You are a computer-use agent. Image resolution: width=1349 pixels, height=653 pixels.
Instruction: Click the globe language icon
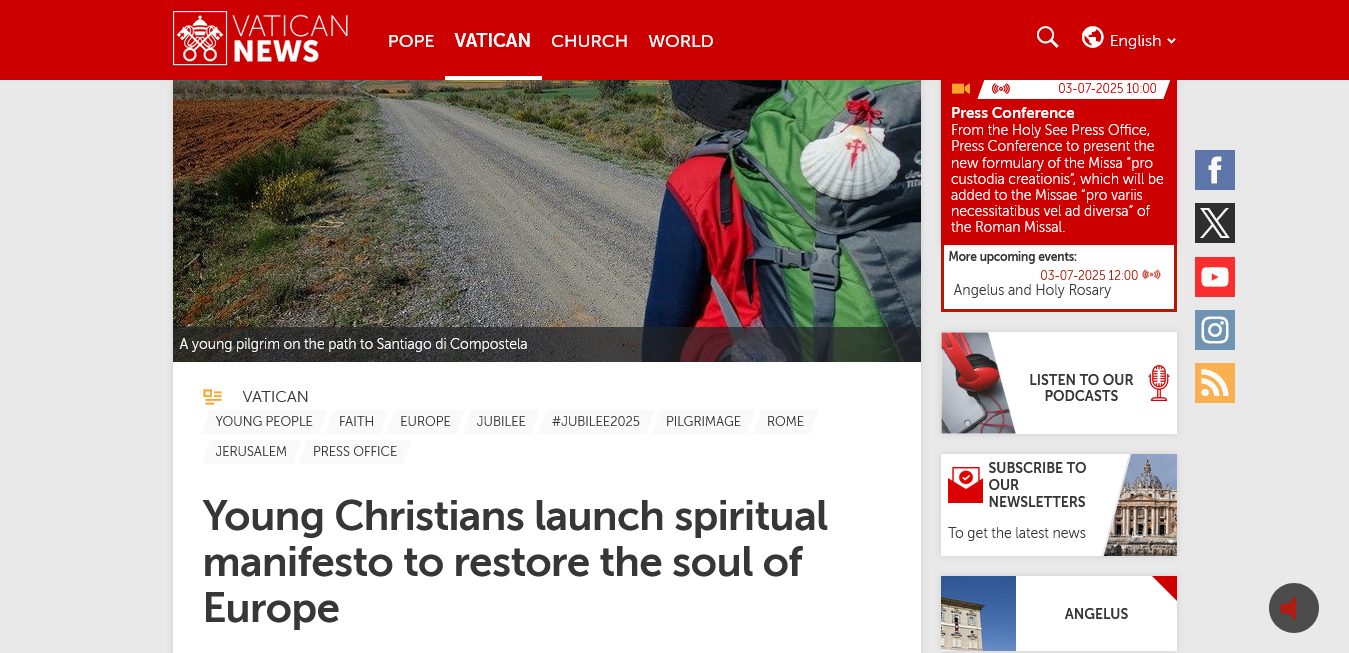pyautogui.click(x=1092, y=38)
